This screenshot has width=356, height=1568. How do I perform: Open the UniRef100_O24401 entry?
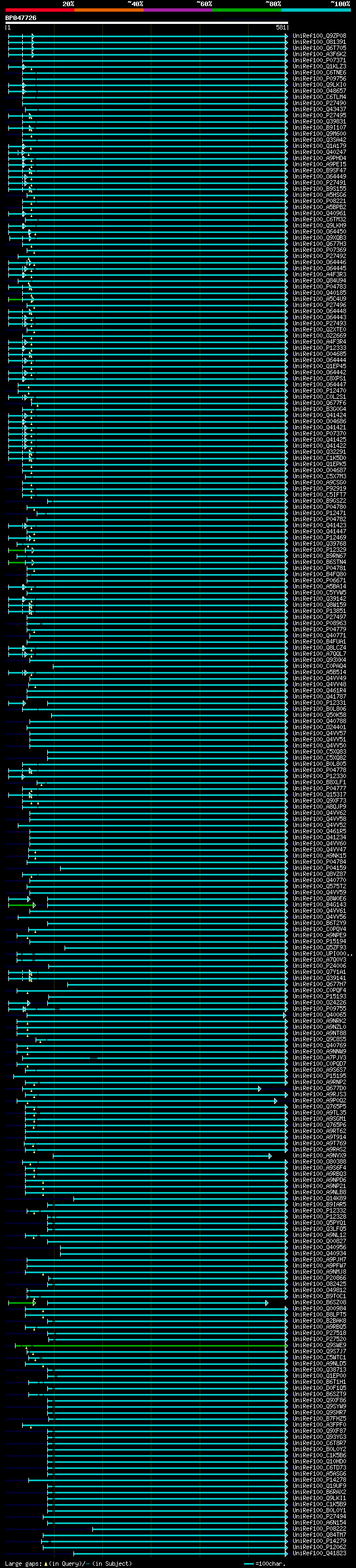click(x=319, y=727)
